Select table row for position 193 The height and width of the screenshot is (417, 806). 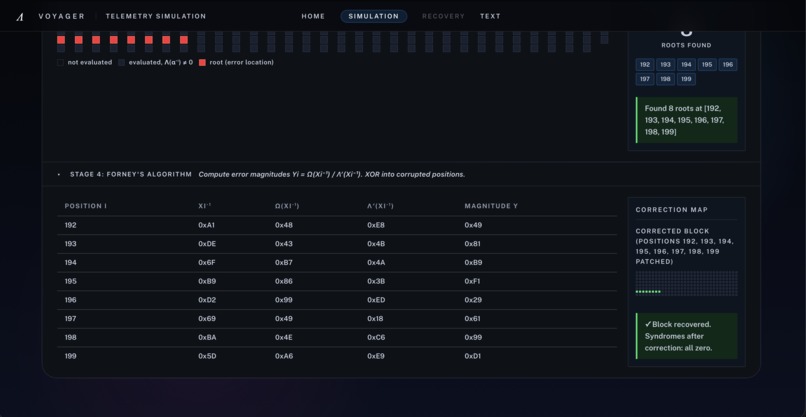pos(337,244)
